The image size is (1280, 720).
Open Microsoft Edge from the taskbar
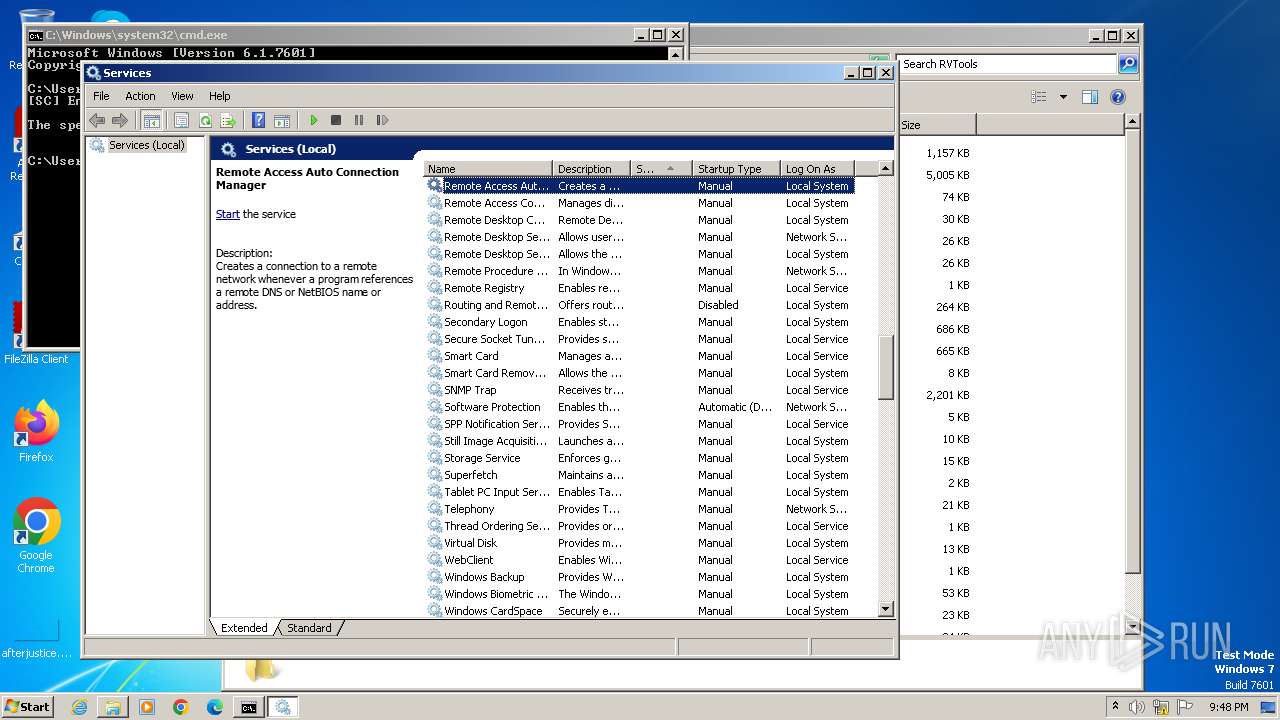215,707
